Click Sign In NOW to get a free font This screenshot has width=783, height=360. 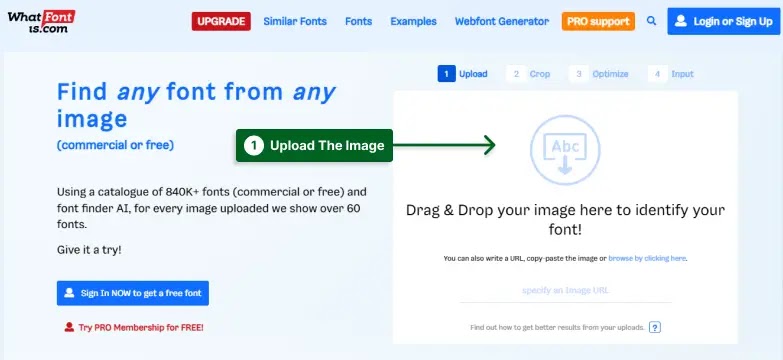[x=133, y=293]
